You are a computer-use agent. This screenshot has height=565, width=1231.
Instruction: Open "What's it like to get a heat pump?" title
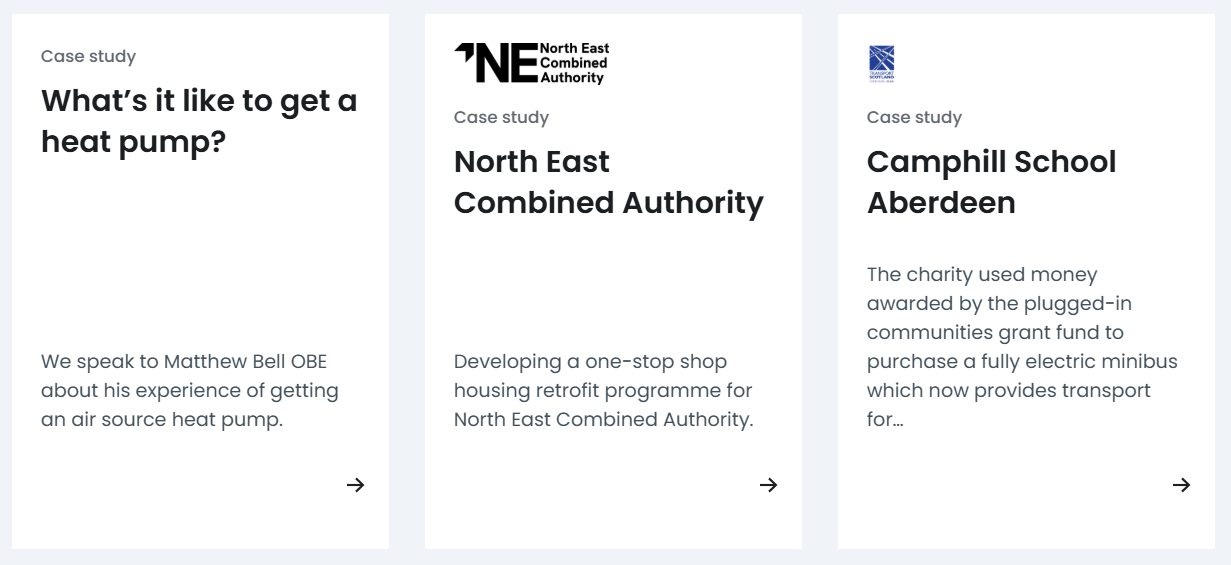(199, 121)
